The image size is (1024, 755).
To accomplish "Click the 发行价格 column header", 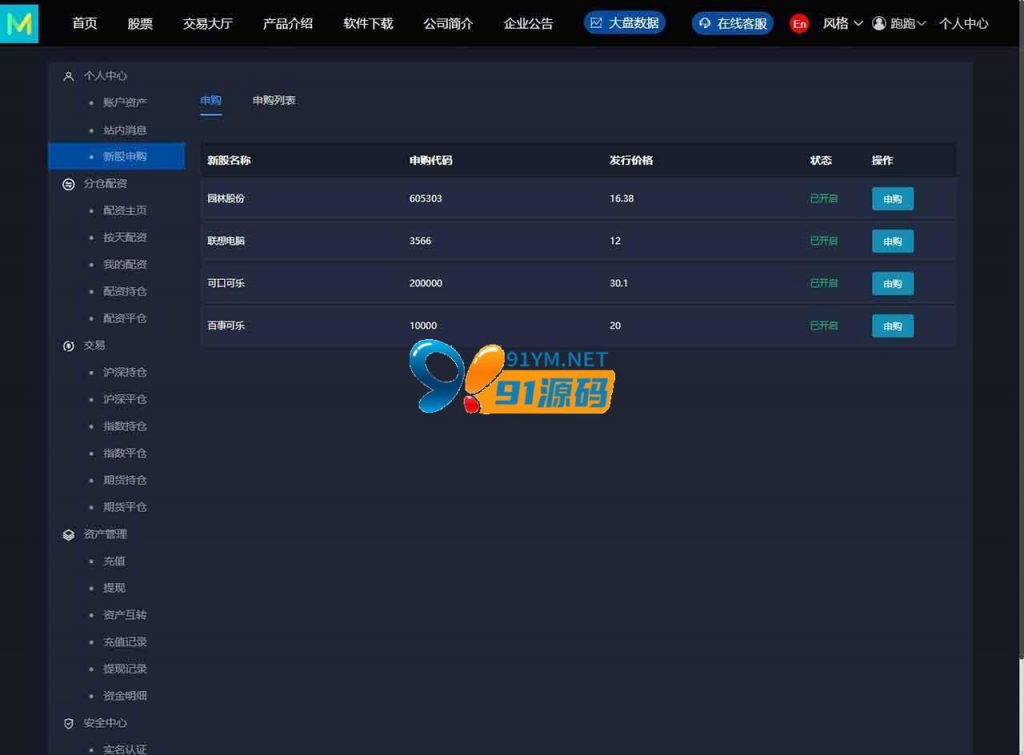I will (631, 161).
